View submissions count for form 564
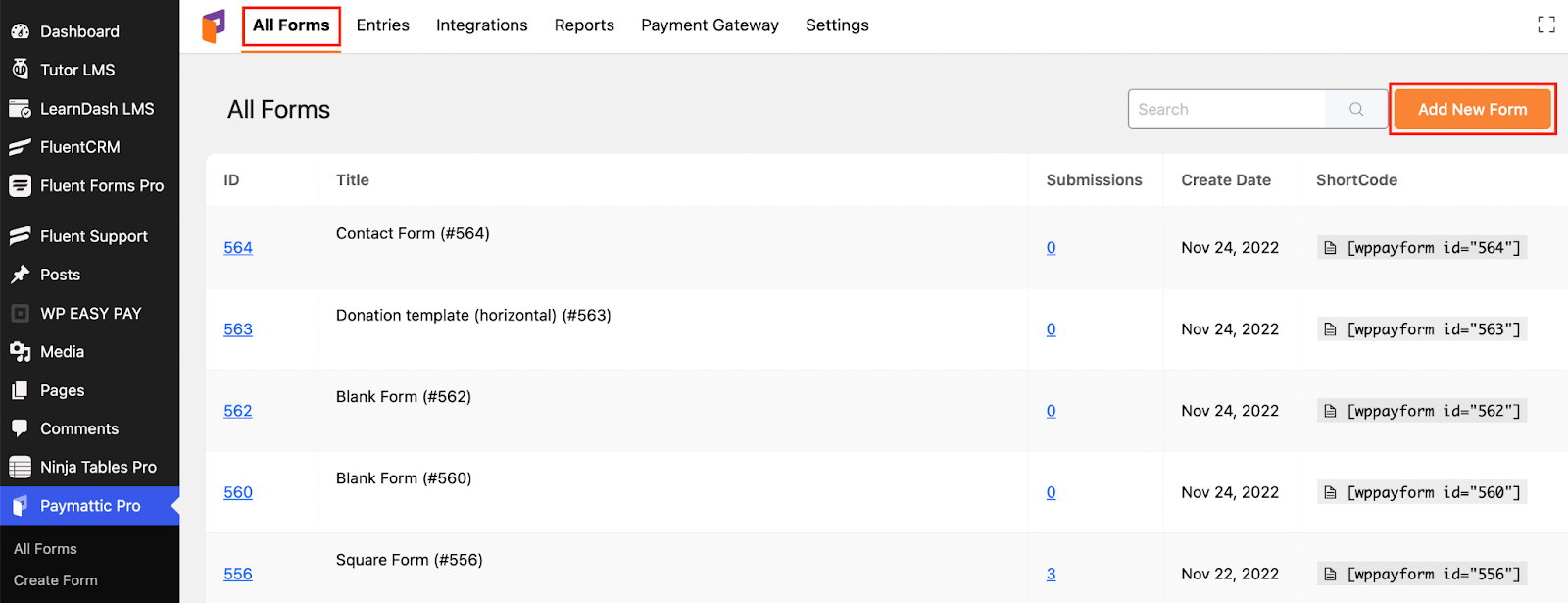This screenshot has width=1568, height=603. [1051, 248]
